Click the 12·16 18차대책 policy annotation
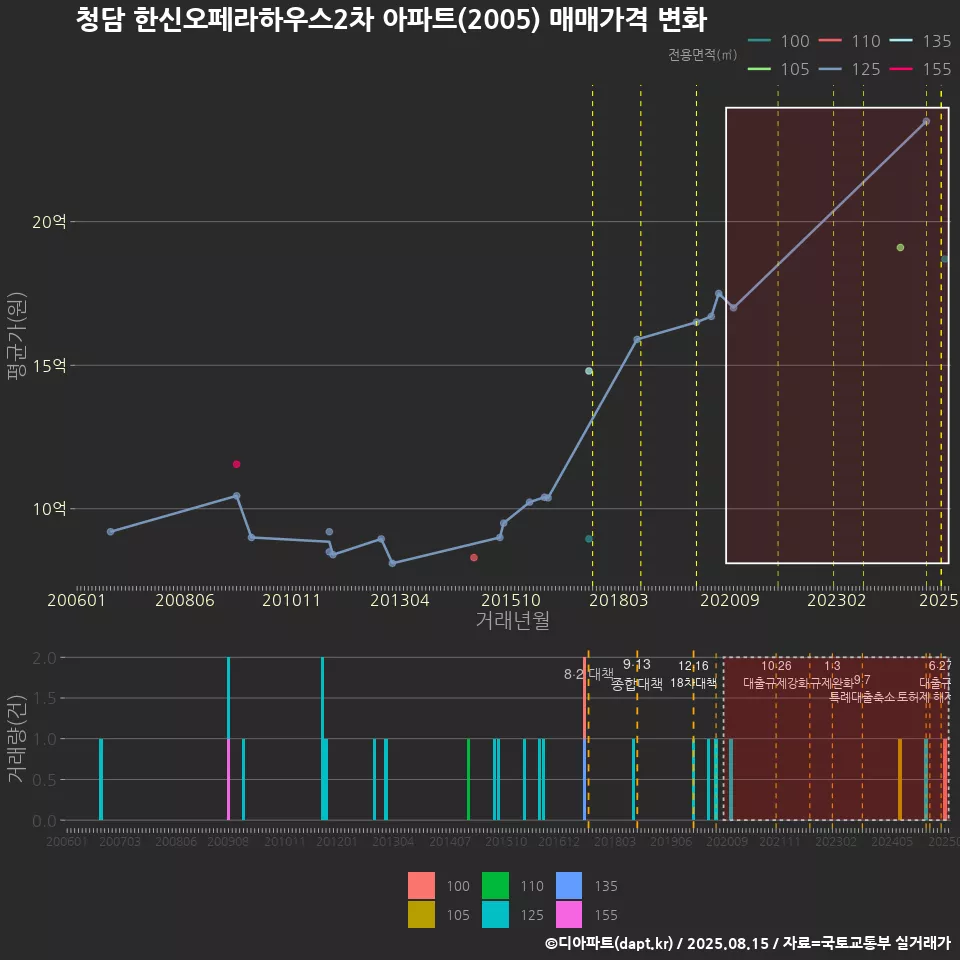Viewport: 960px width, 960px height. (693, 674)
